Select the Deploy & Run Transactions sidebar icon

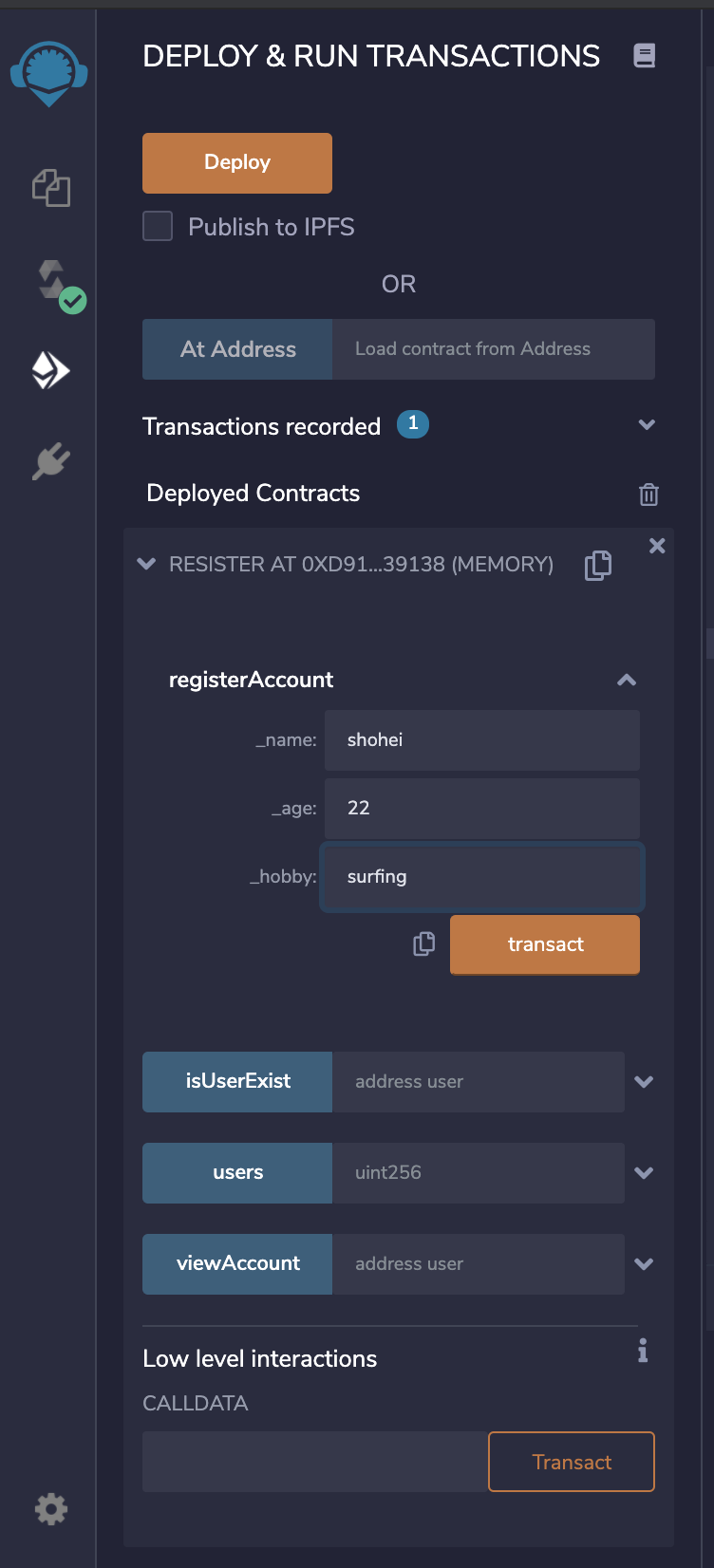click(51, 370)
